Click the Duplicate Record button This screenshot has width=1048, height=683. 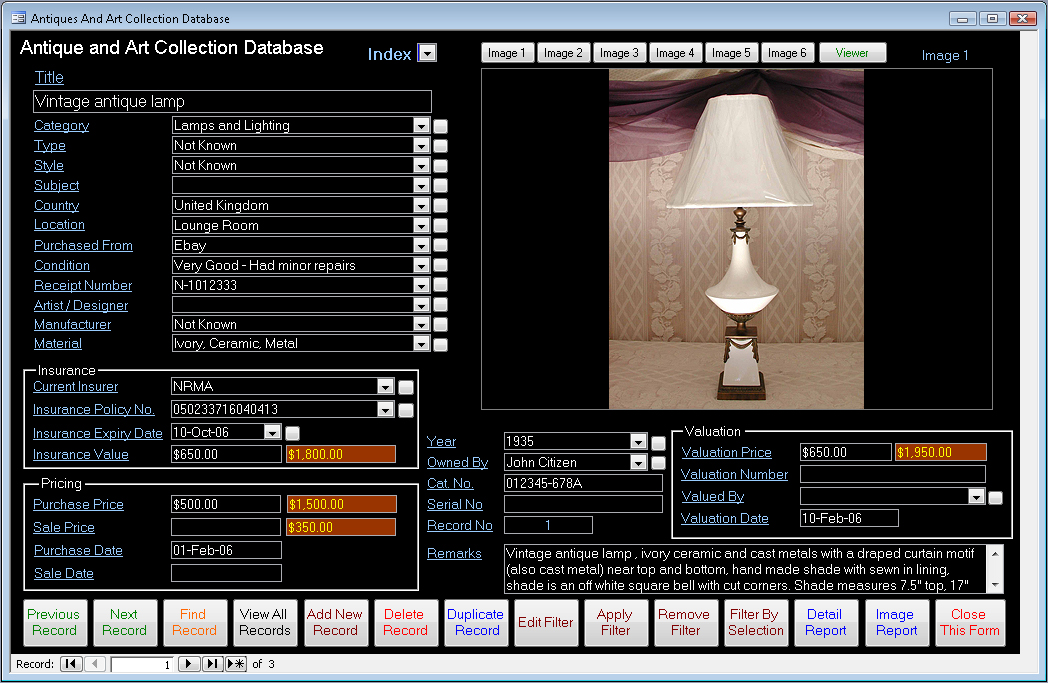pos(476,622)
